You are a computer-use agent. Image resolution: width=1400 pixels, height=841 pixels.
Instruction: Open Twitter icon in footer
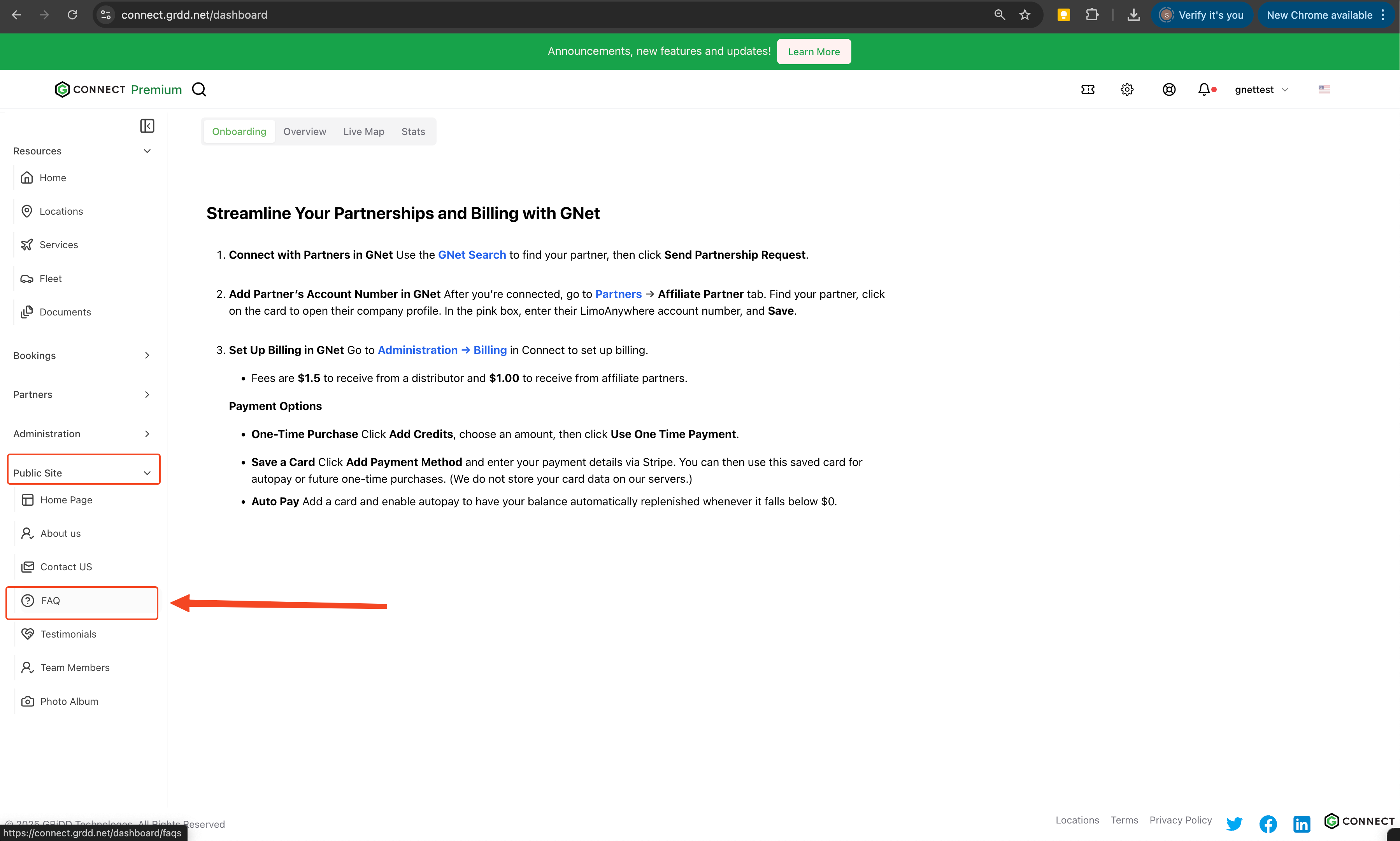pos(1234,823)
